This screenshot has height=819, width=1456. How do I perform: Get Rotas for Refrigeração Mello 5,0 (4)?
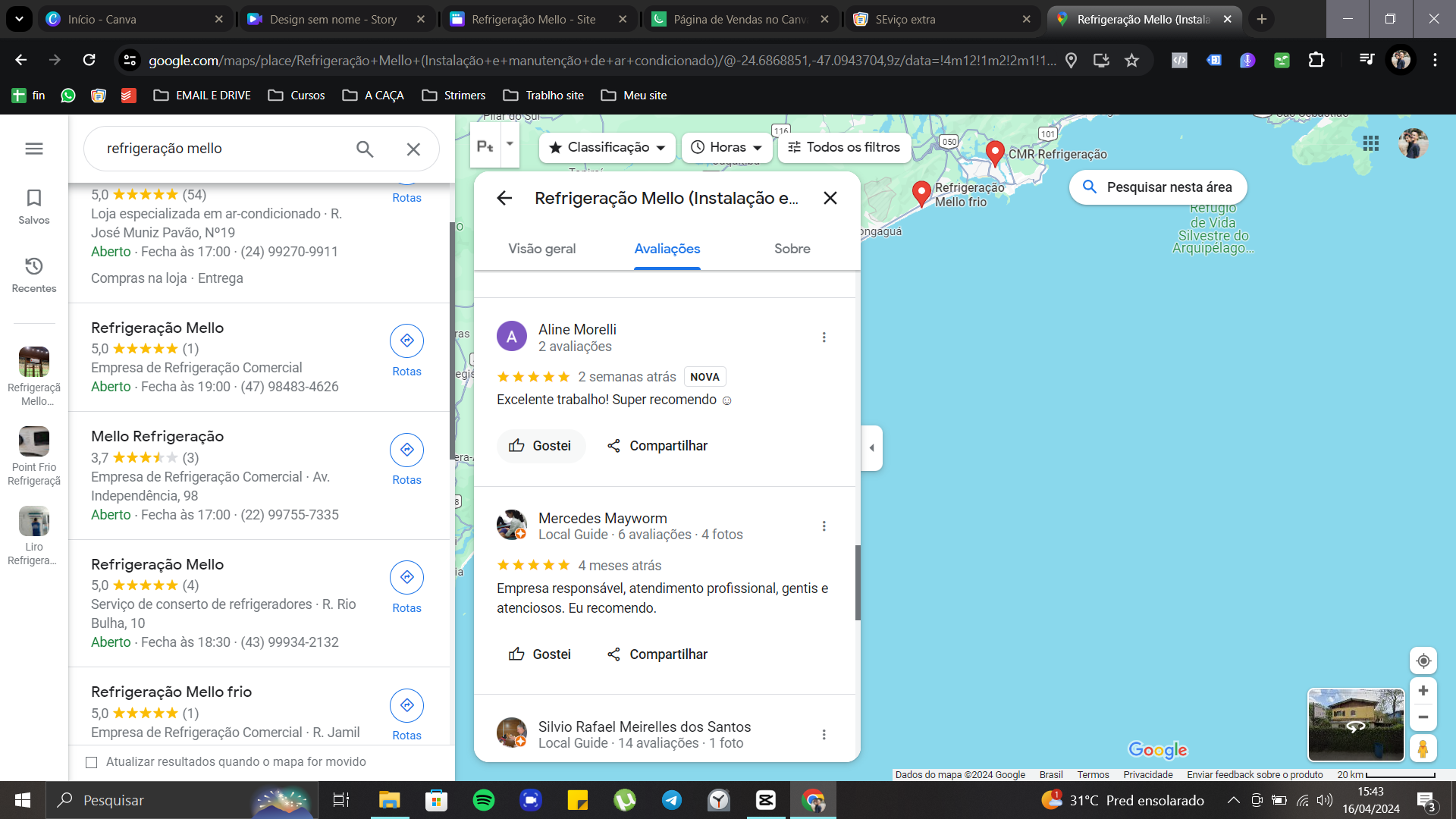(407, 587)
